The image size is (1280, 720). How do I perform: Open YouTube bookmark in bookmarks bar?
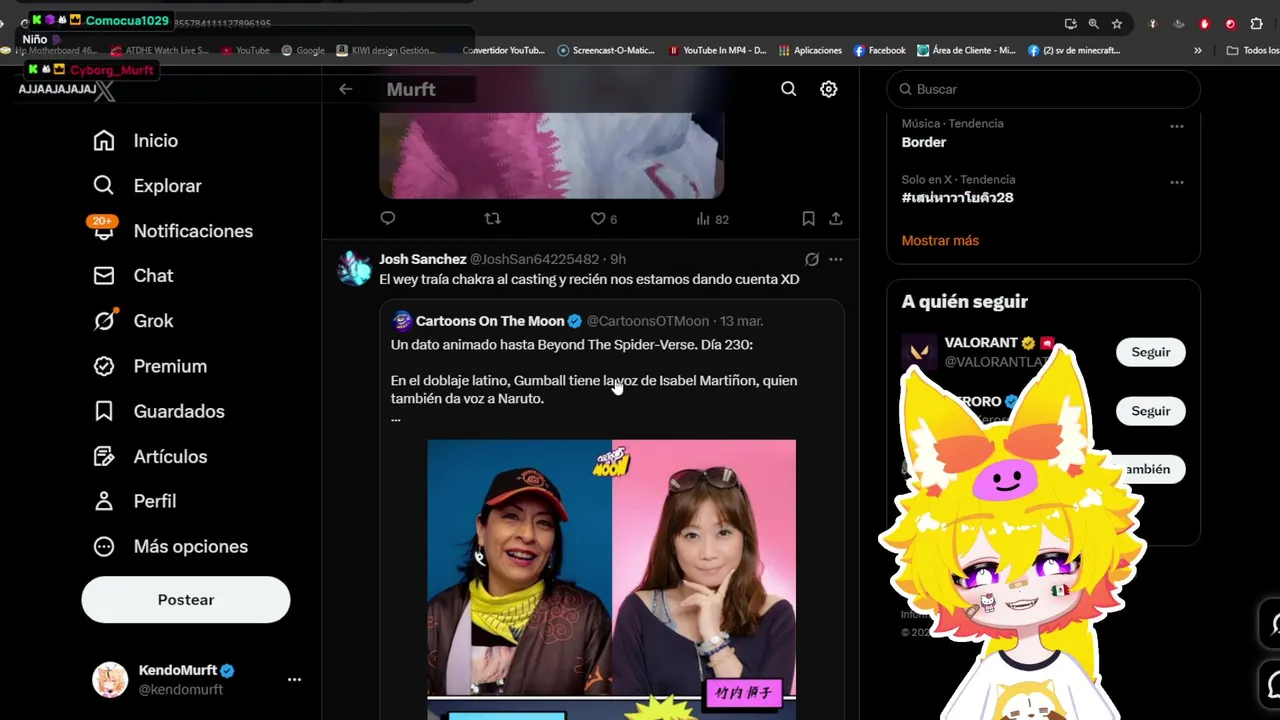(245, 50)
